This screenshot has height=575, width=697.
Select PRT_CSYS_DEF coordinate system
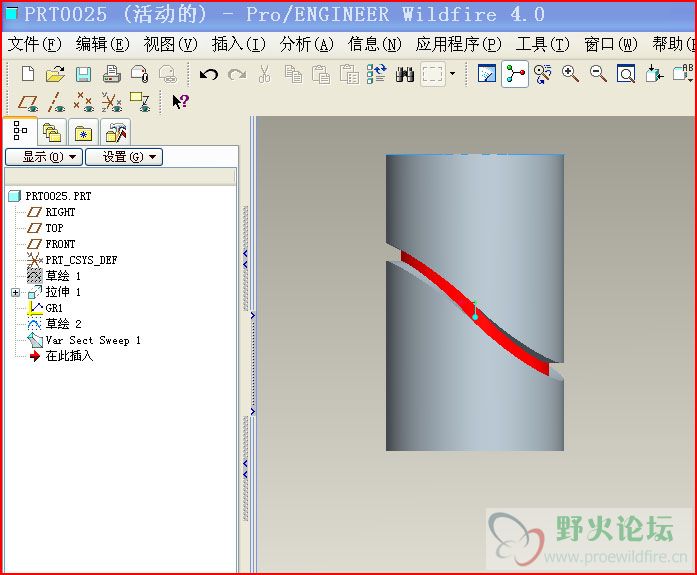81,260
